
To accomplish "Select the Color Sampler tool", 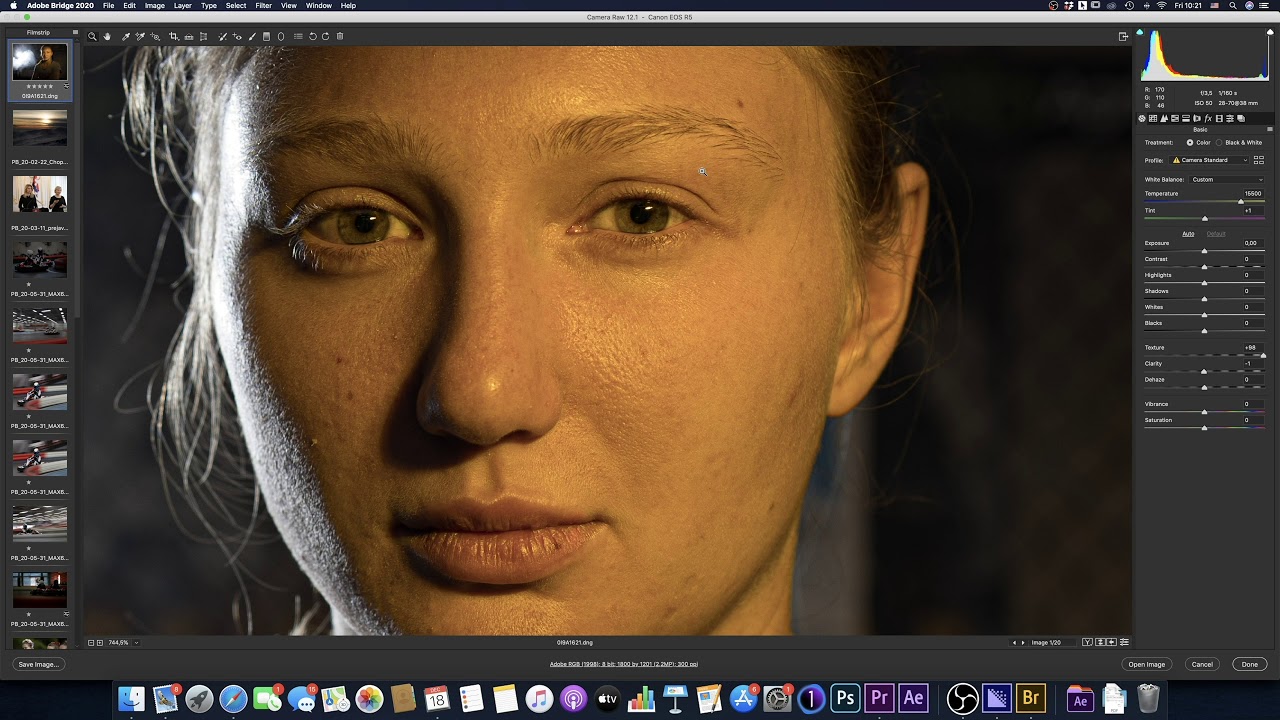I will coord(140,36).
